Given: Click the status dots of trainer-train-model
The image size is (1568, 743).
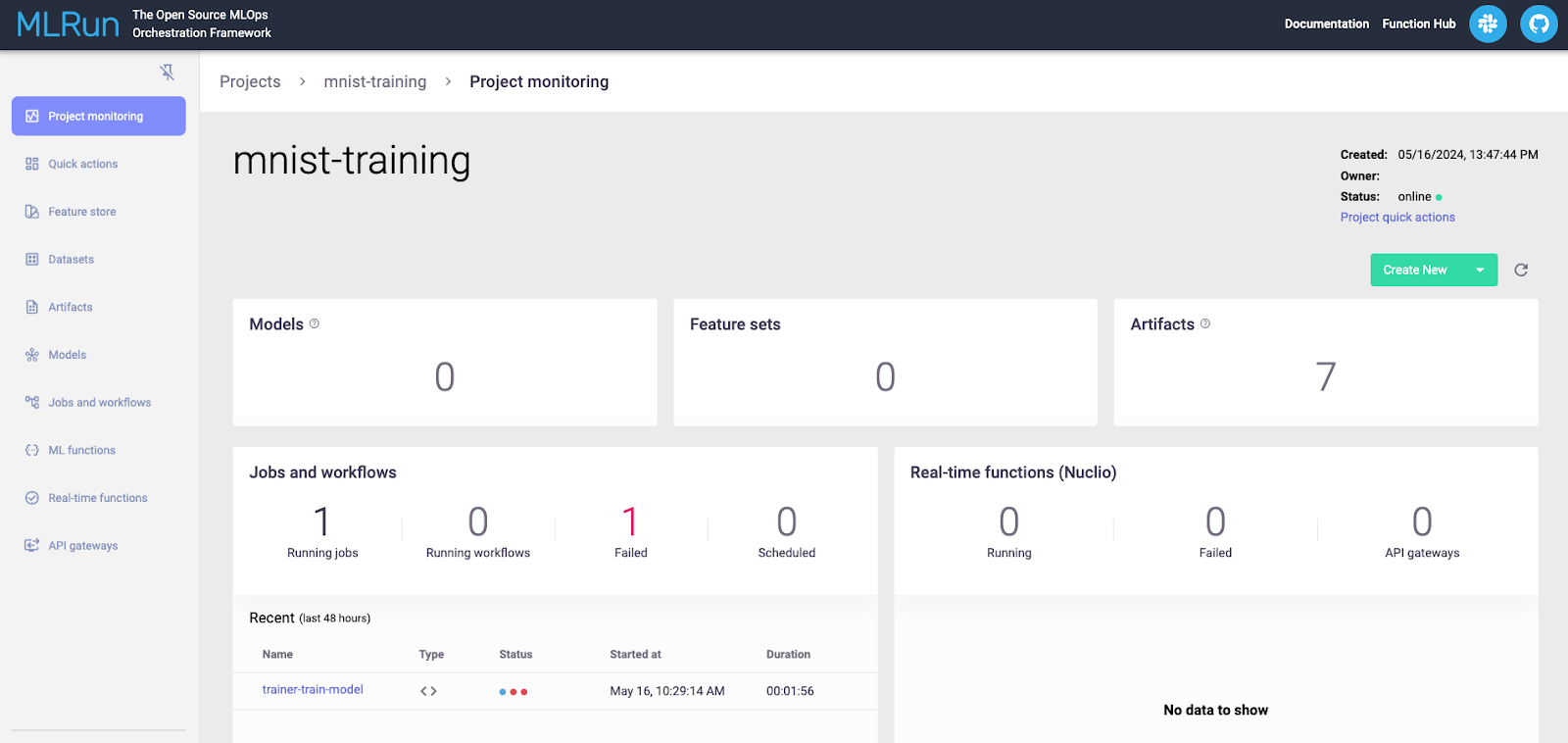Looking at the screenshot, I should click(x=513, y=692).
